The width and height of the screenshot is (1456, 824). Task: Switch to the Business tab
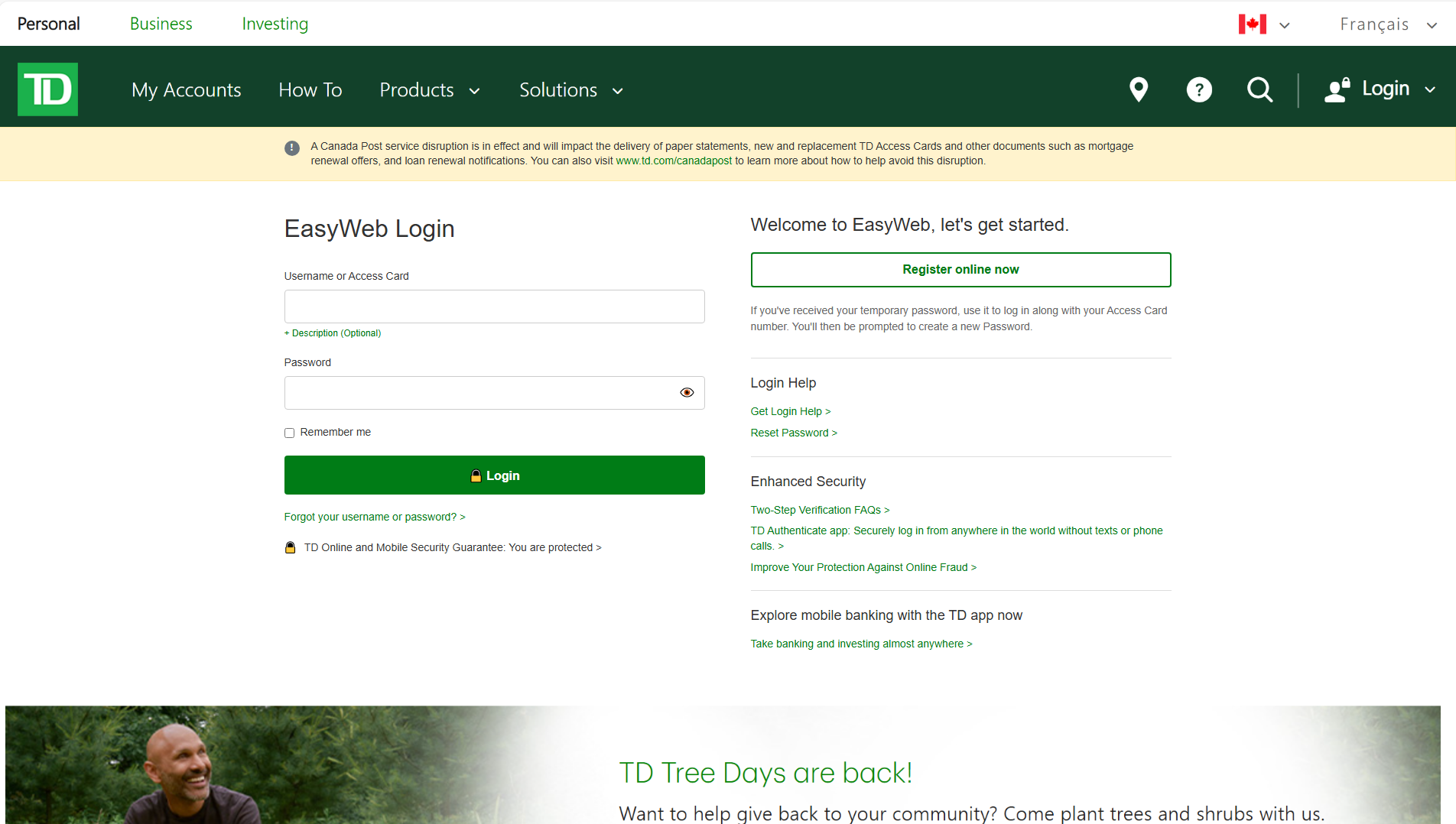pyautogui.click(x=161, y=24)
